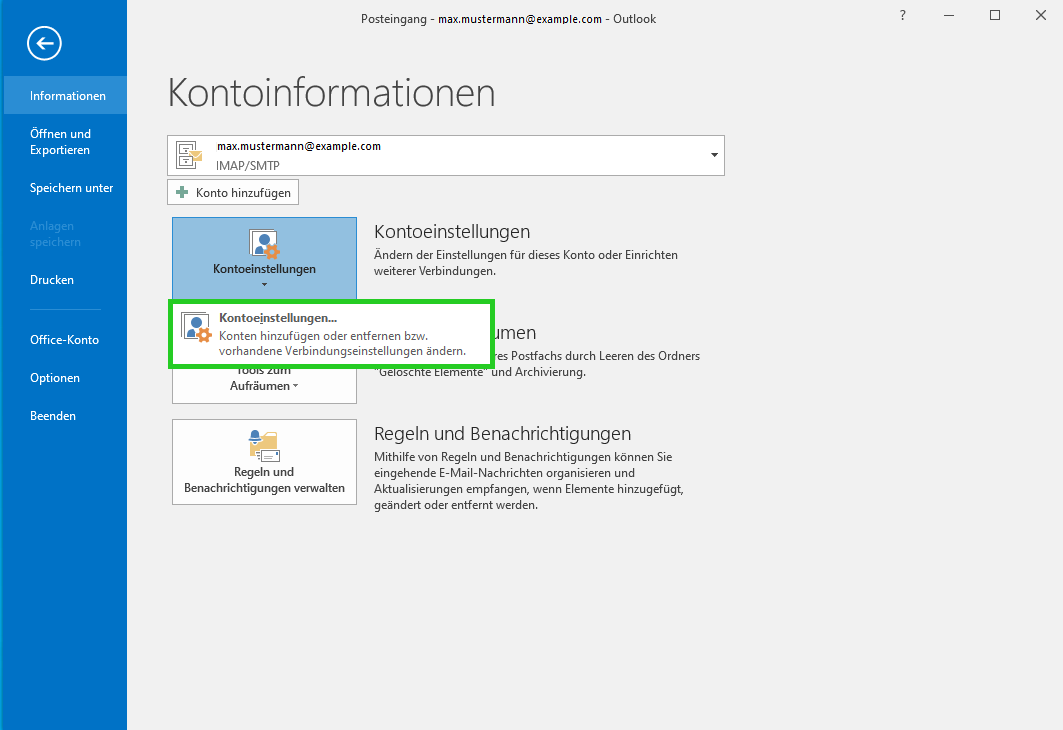Click the rules bell-and-folder icon
1063x730 pixels.
pyautogui.click(x=264, y=446)
